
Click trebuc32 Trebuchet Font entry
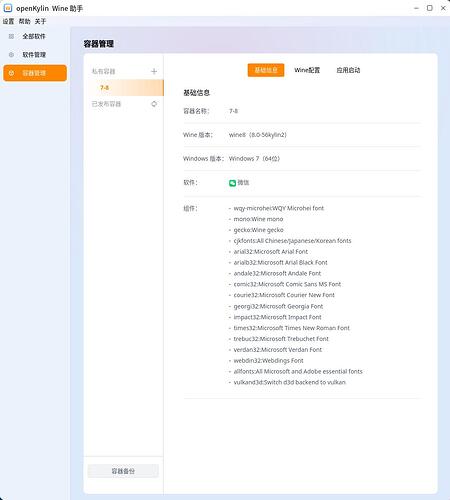tap(281, 339)
